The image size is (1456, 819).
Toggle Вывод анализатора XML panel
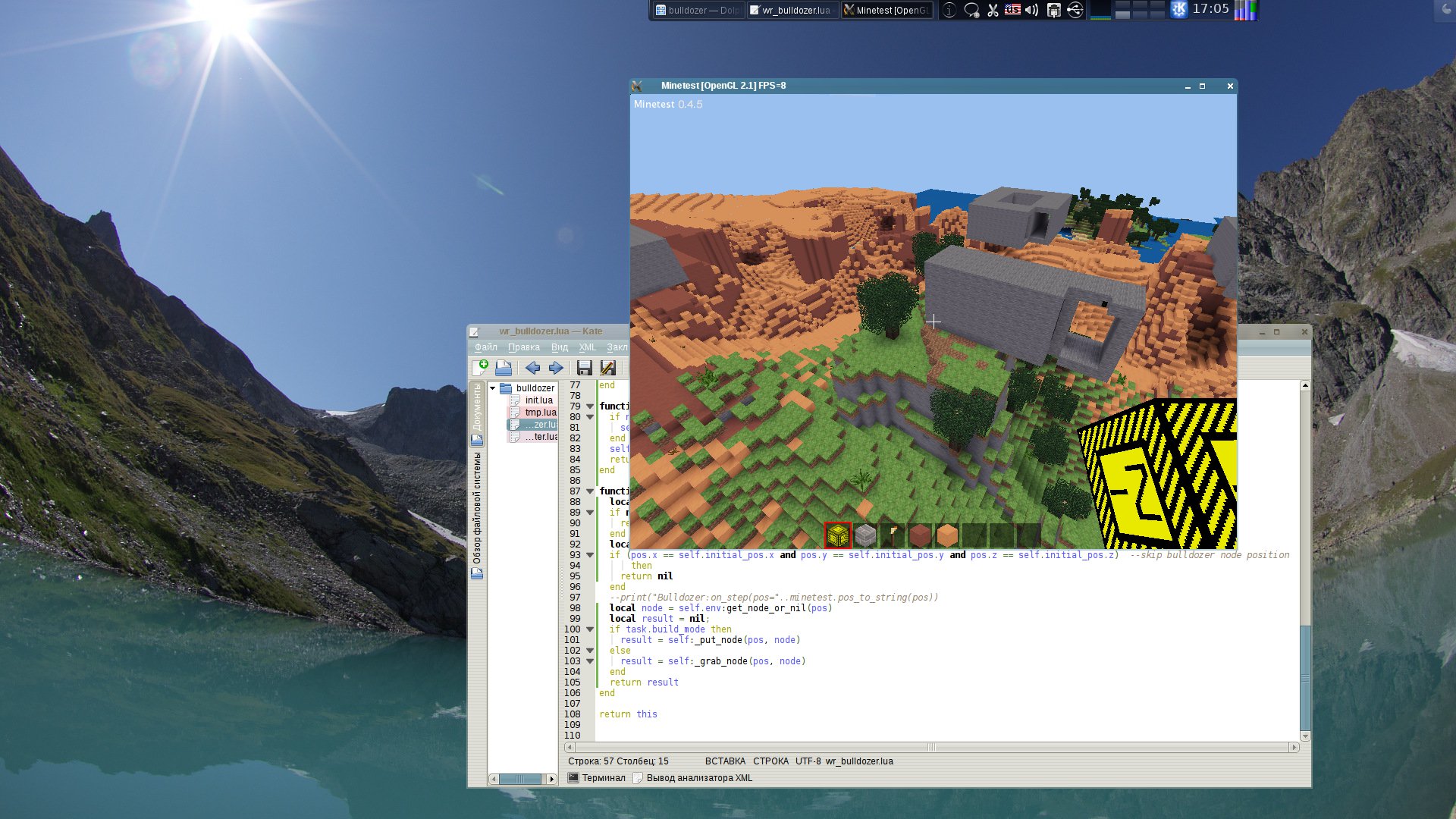pos(693,778)
